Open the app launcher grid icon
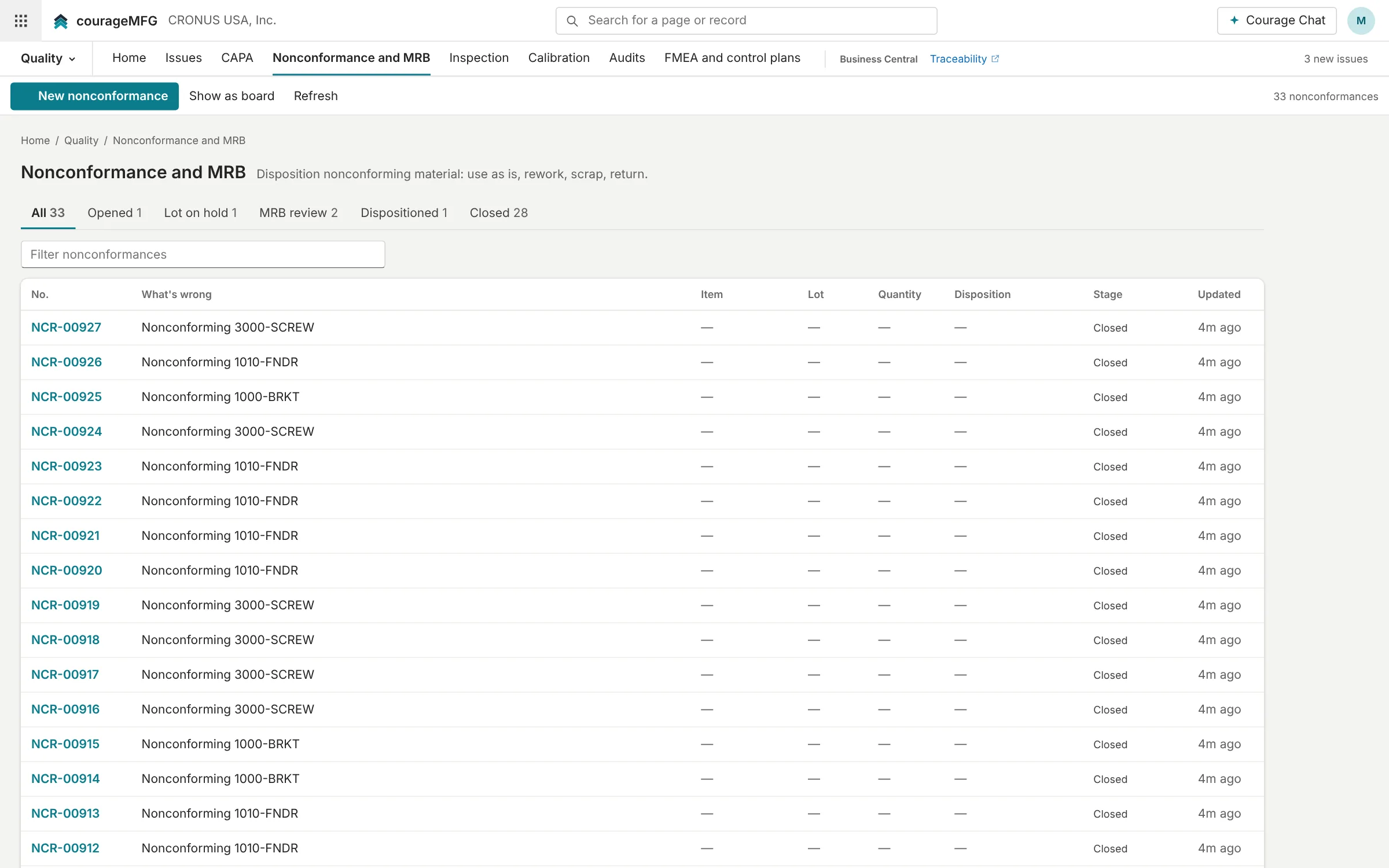Screen dimensions: 1389x868 pyautogui.click(x=21, y=21)
